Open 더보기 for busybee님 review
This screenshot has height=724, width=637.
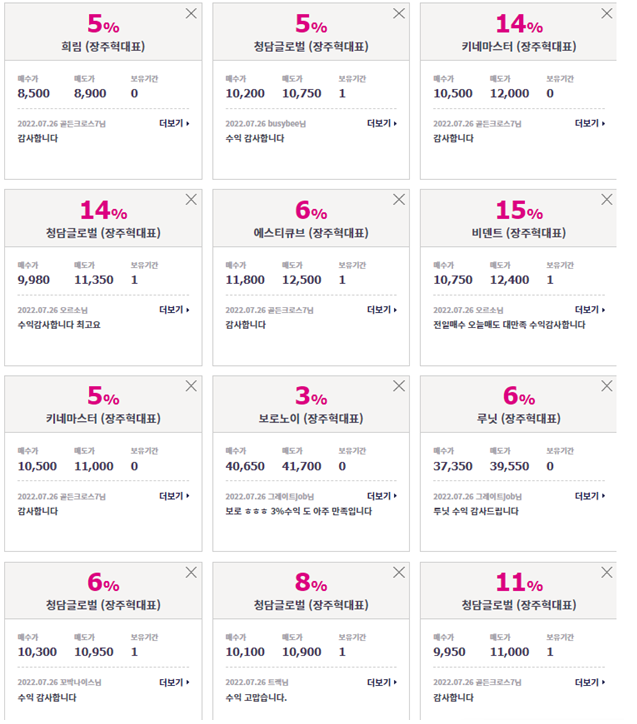382,123
